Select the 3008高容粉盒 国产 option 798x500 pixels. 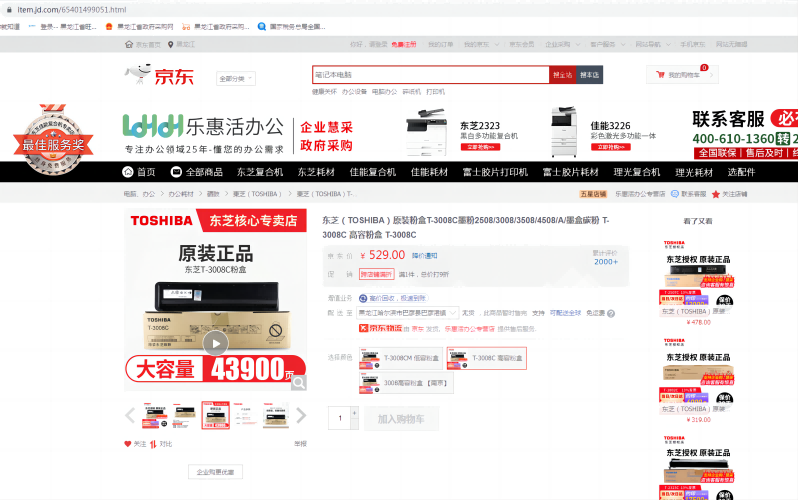tap(406, 383)
